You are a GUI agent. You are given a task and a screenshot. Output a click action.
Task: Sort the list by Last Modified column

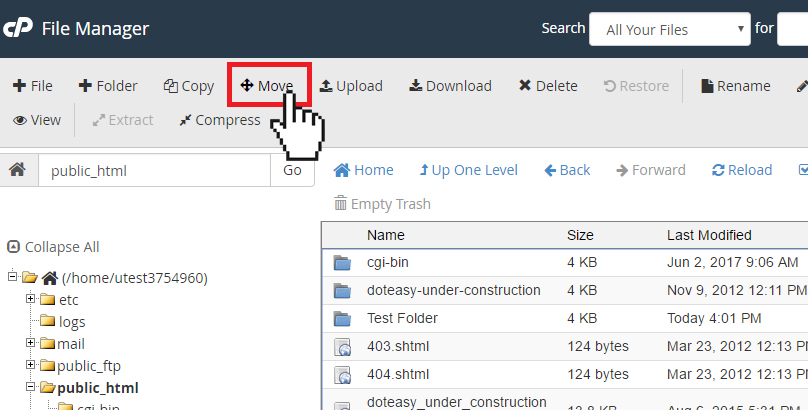coord(709,235)
